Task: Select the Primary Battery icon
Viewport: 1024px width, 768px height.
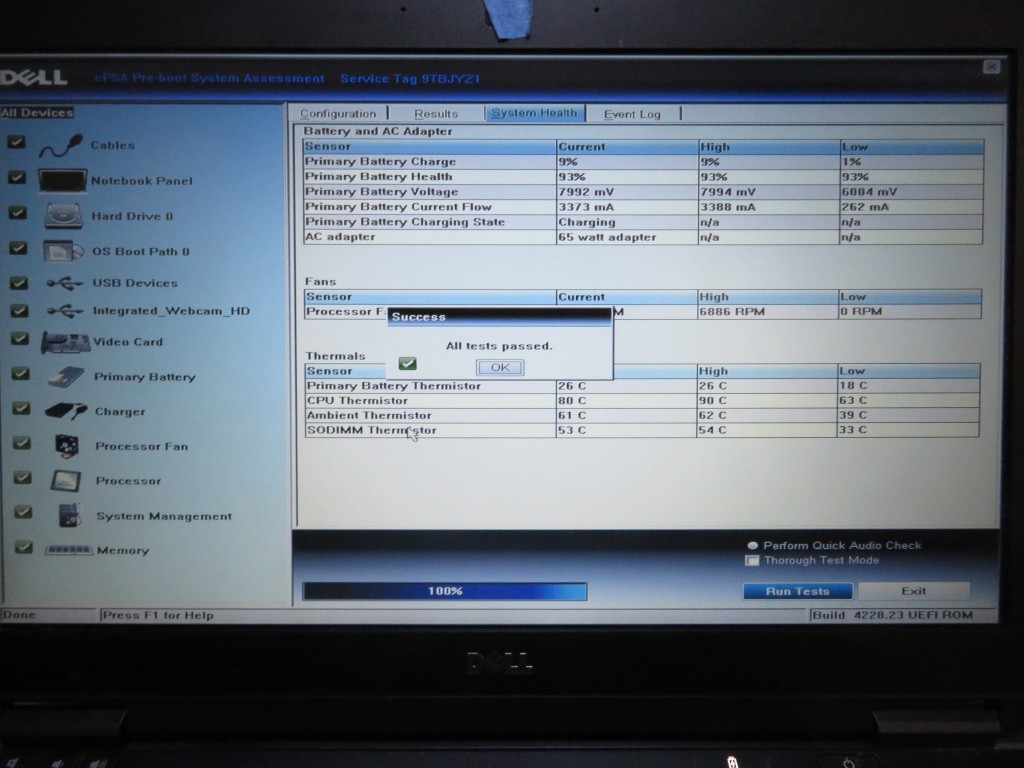Action: (66, 377)
